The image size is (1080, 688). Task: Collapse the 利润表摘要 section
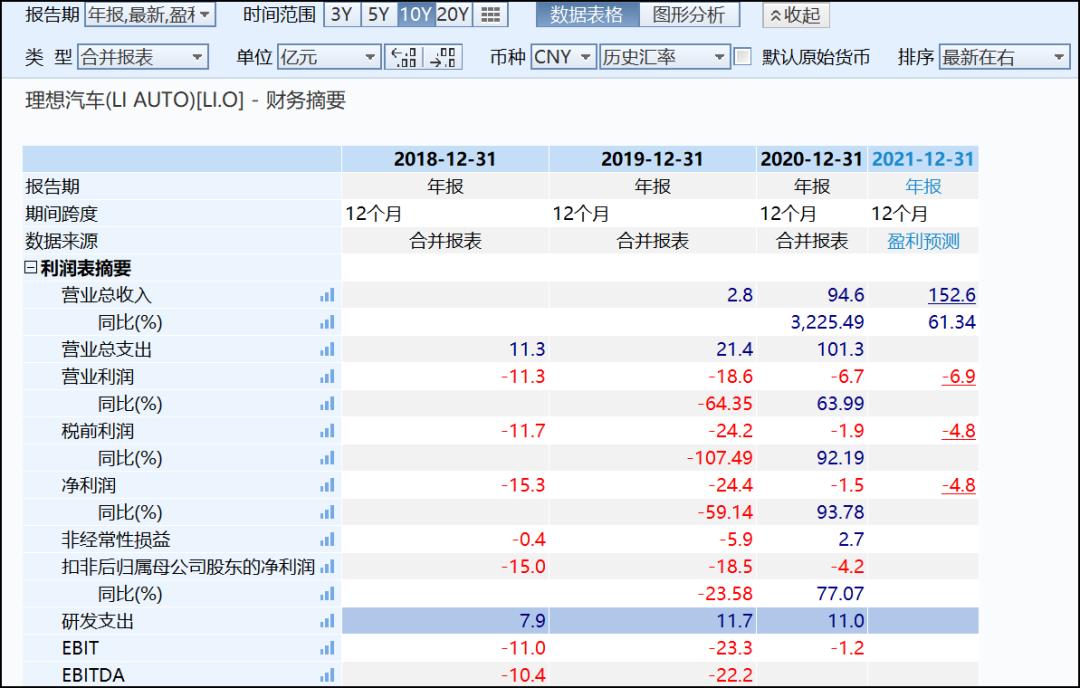point(30,267)
